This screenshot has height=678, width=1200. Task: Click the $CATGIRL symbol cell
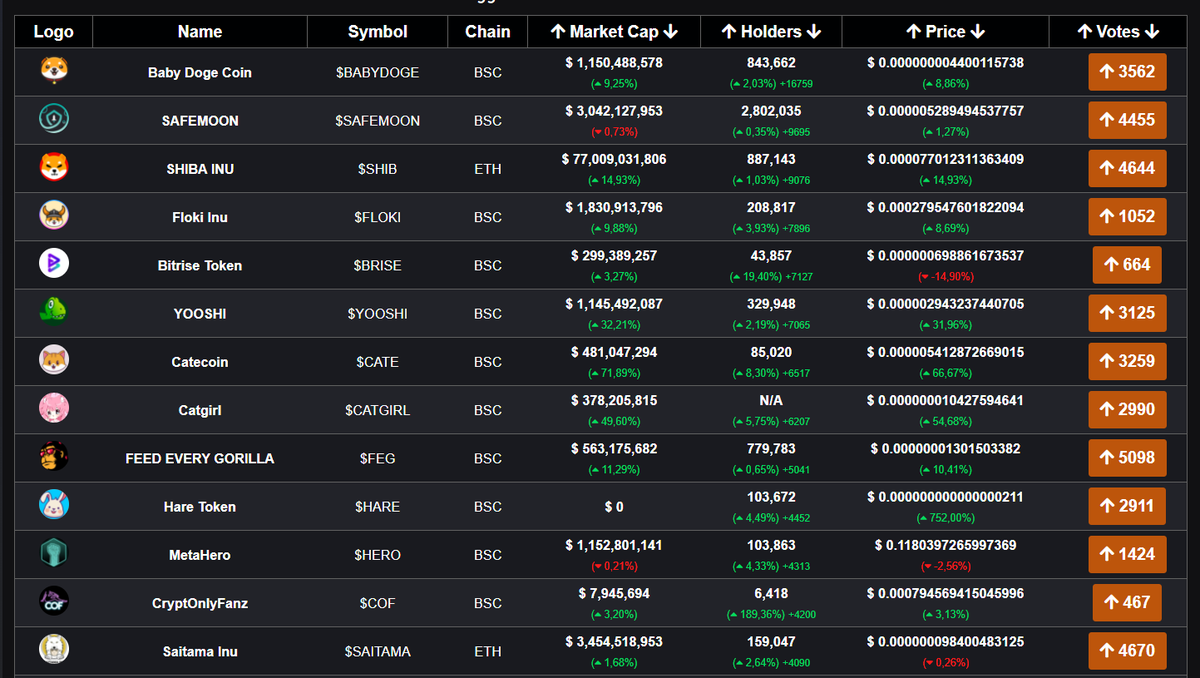coord(377,410)
